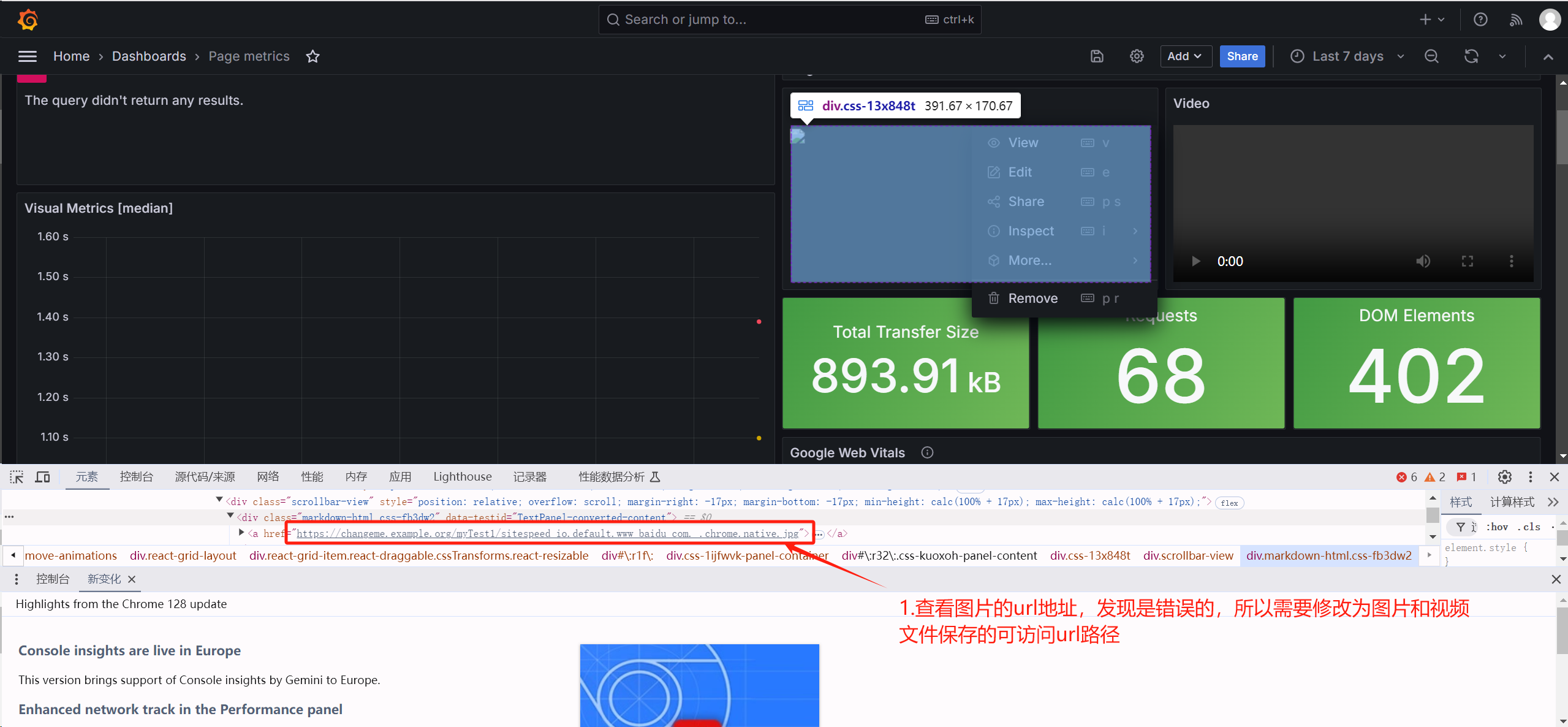Play the video in Video panel
The width and height of the screenshot is (1568, 727).
1195,261
